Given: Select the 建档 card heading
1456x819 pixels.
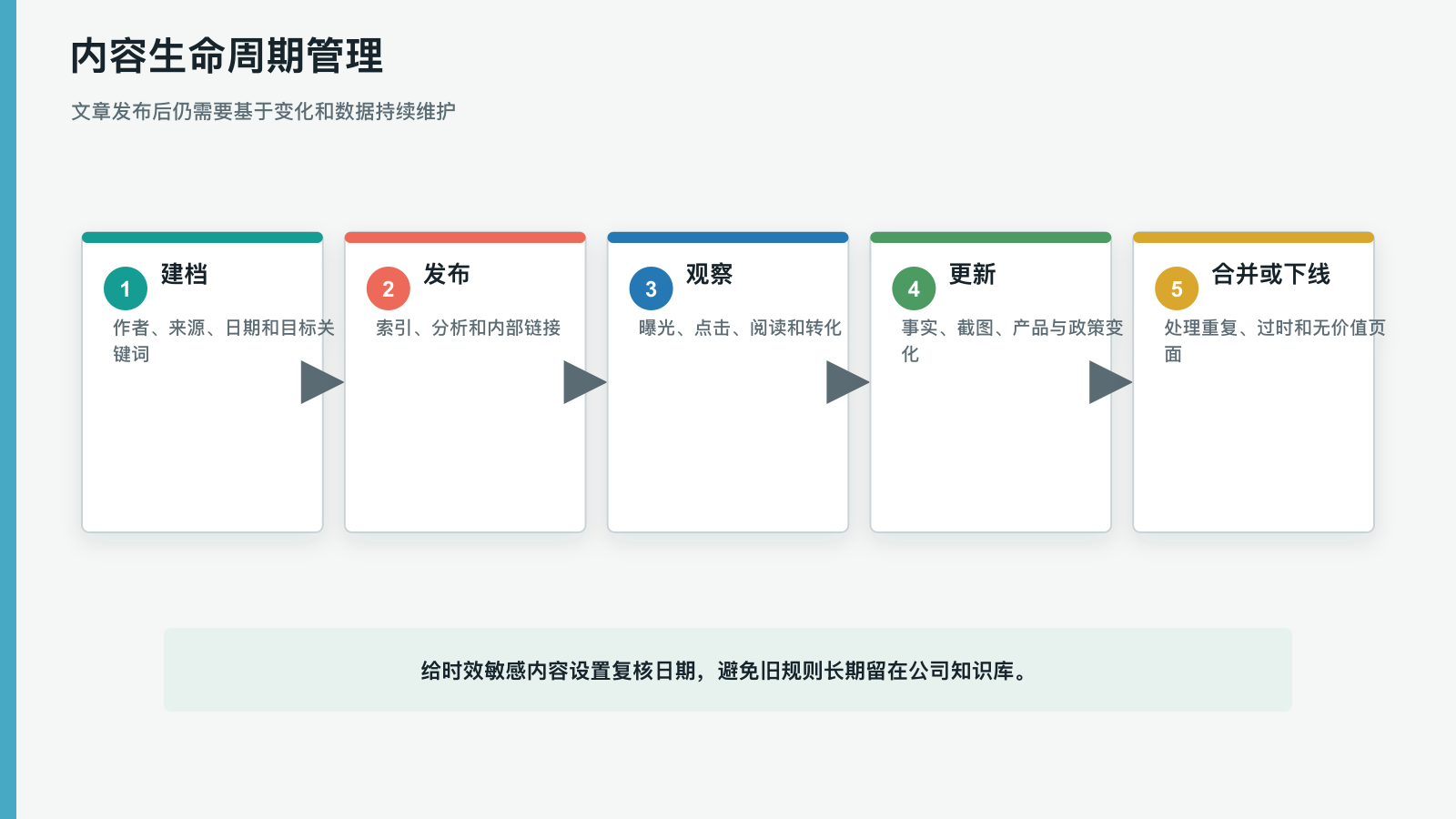Looking at the screenshot, I should 184,274.
